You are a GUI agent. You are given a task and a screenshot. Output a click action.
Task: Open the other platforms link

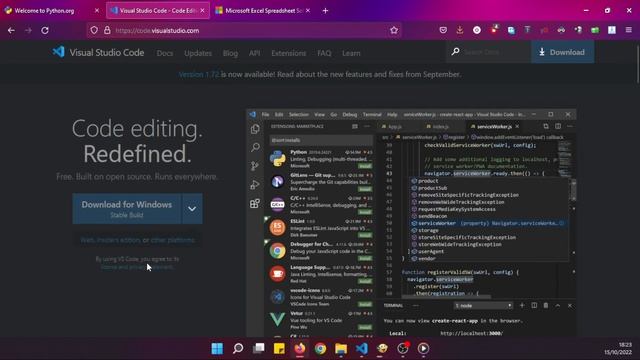[x=173, y=240]
